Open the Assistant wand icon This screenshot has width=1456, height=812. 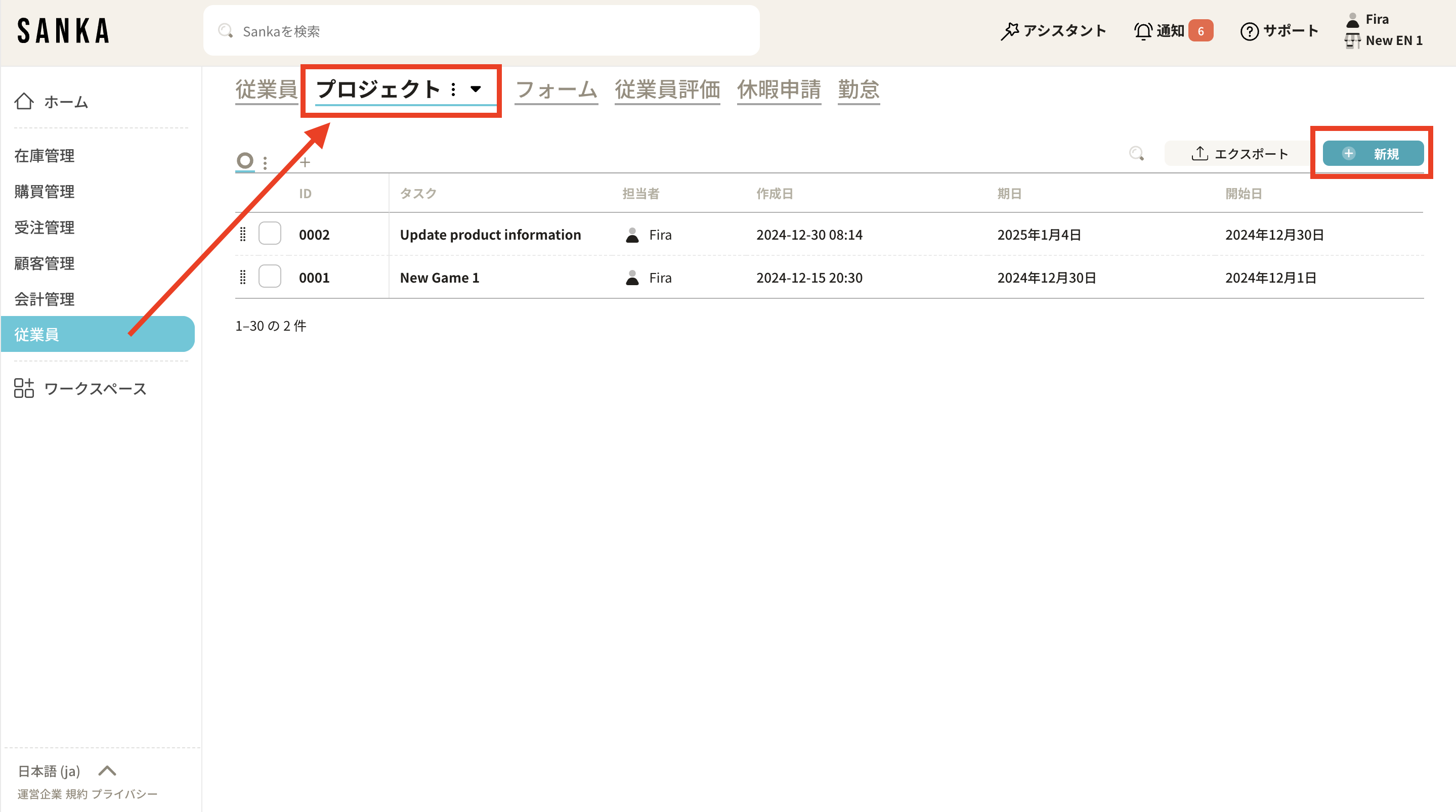click(x=1009, y=31)
